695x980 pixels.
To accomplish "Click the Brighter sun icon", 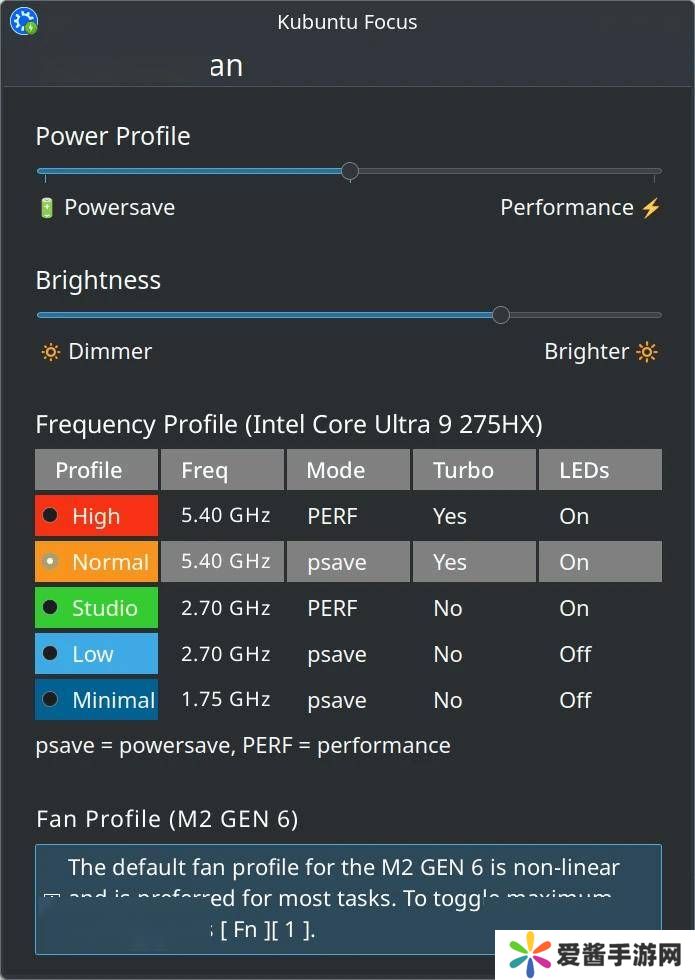I will [x=648, y=352].
